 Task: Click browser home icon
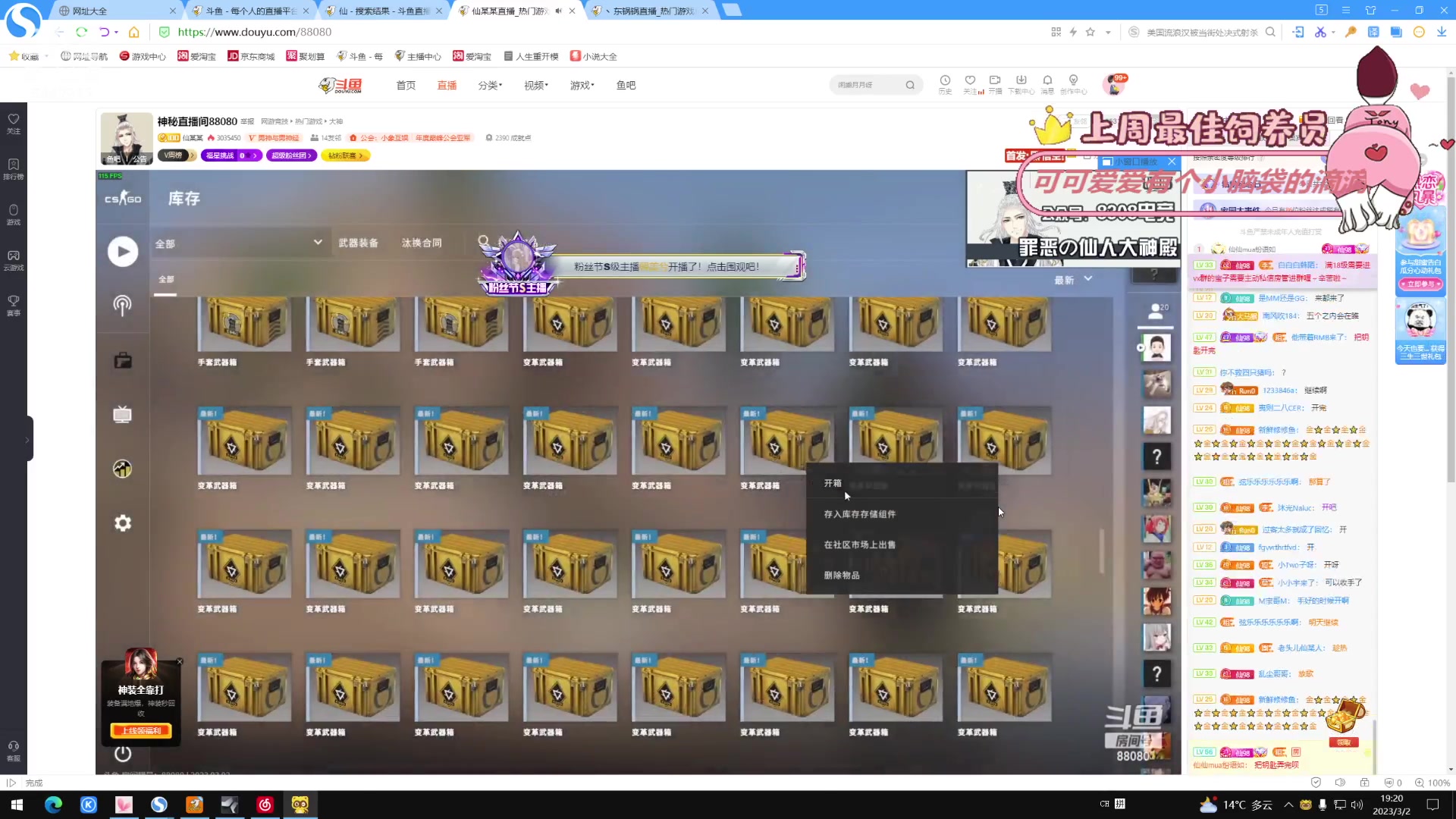pyautogui.click(x=133, y=32)
